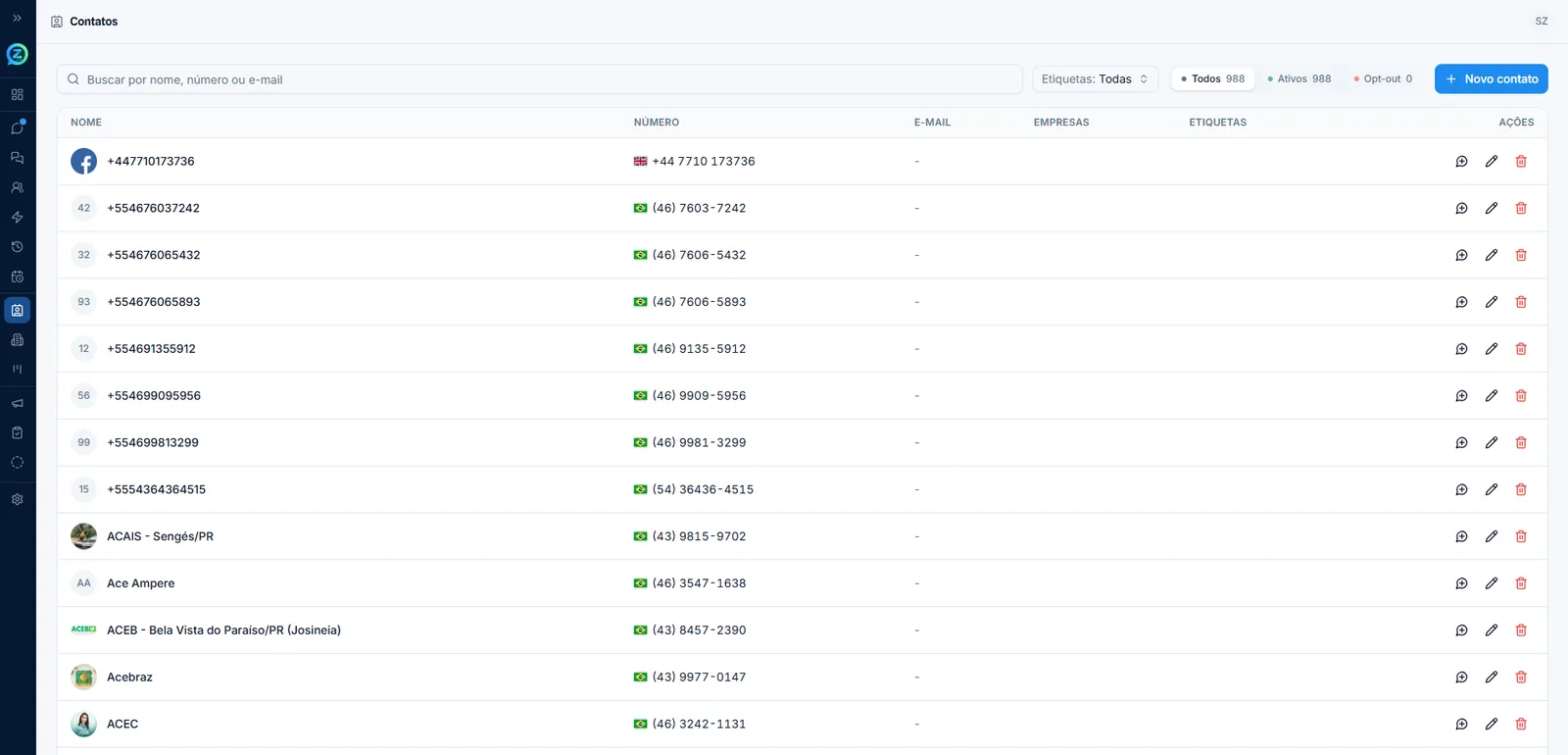Filter contacts by Ativos 988 tab
The width and height of the screenshot is (1568, 755).
click(1298, 79)
